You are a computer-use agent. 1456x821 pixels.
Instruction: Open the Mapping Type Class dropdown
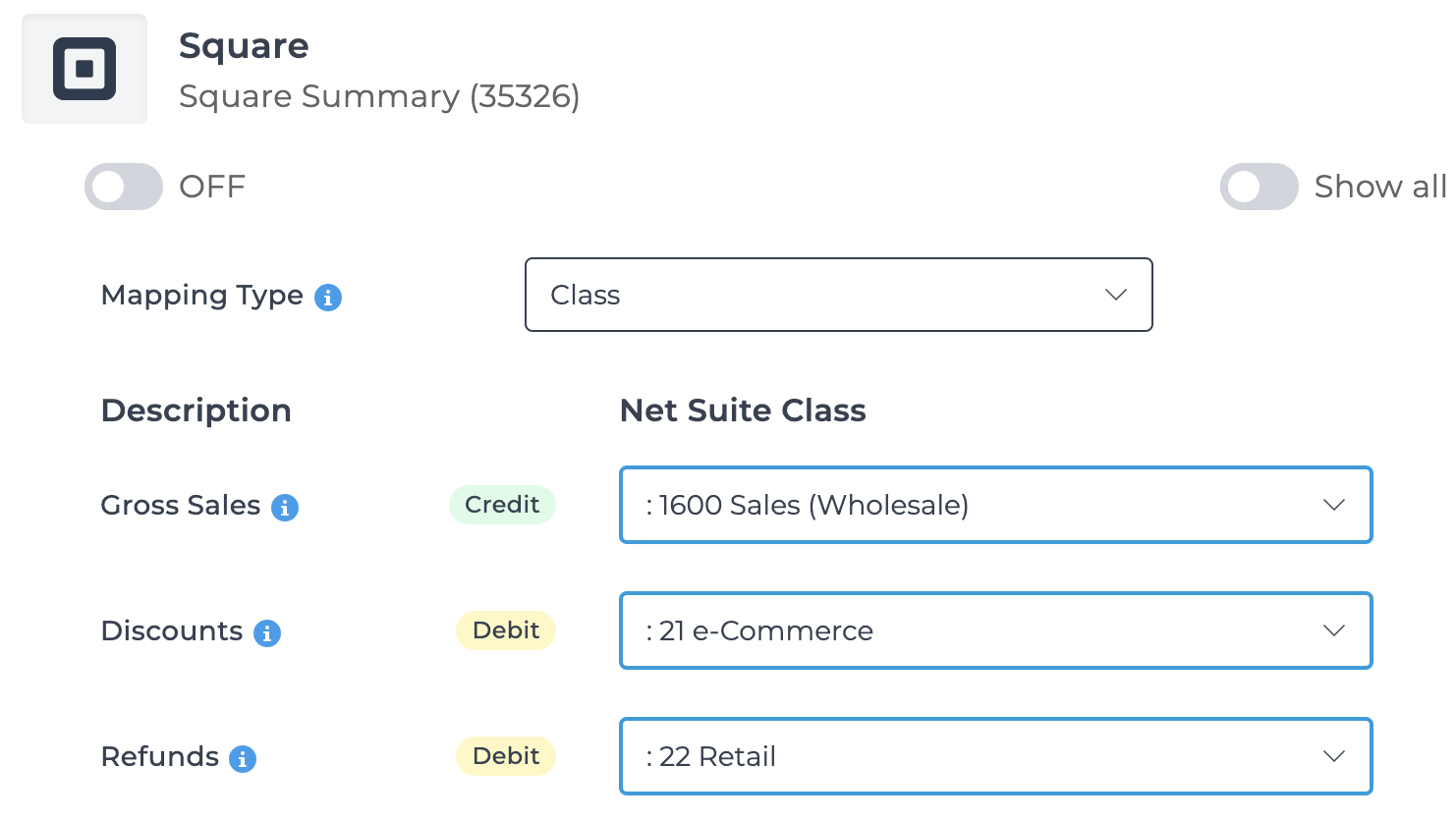[x=839, y=295]
